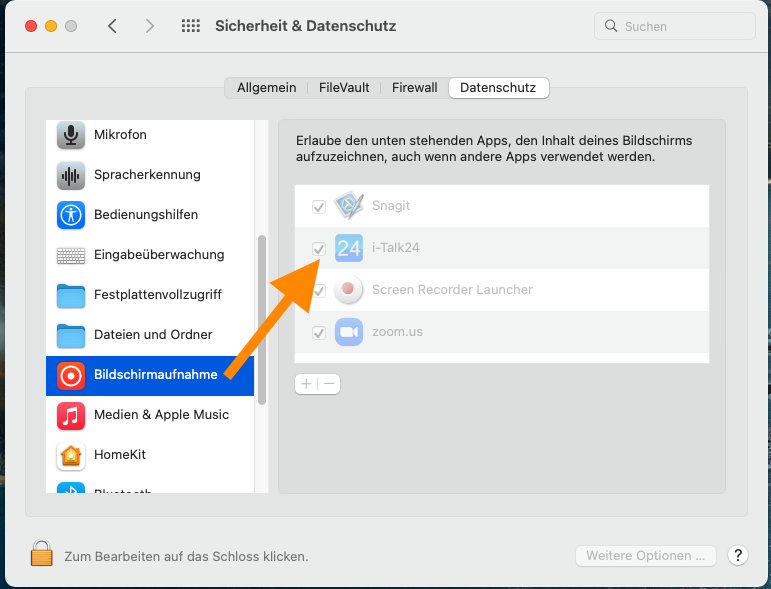Select Medien & Apple Music in sidebar
Screen dimensions: 771x589
click(x=162, y=415)
